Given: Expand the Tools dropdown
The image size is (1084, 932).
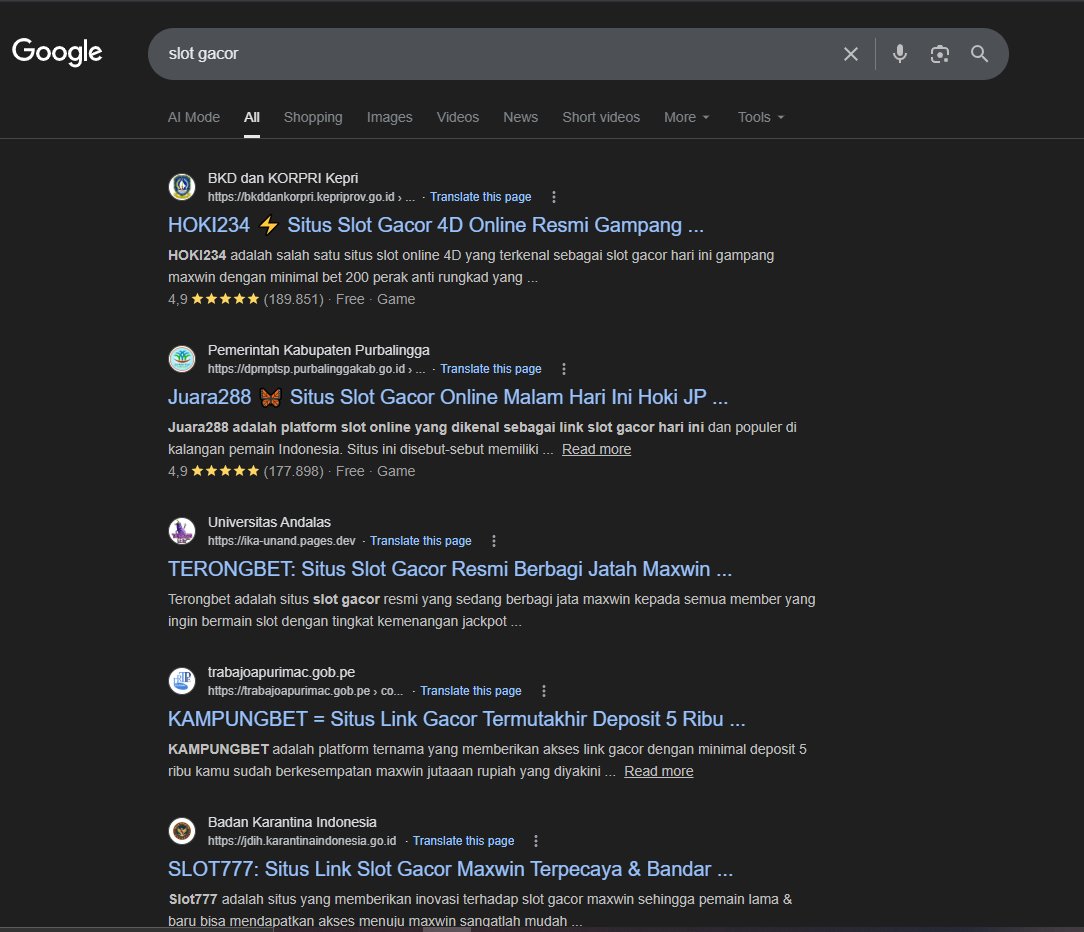Looking at the screenshot, I should [x=760, y=118].
